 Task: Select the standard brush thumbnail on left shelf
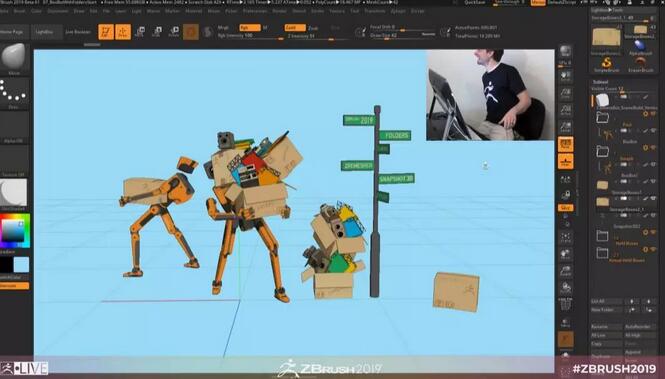click(x=14, y=57)
